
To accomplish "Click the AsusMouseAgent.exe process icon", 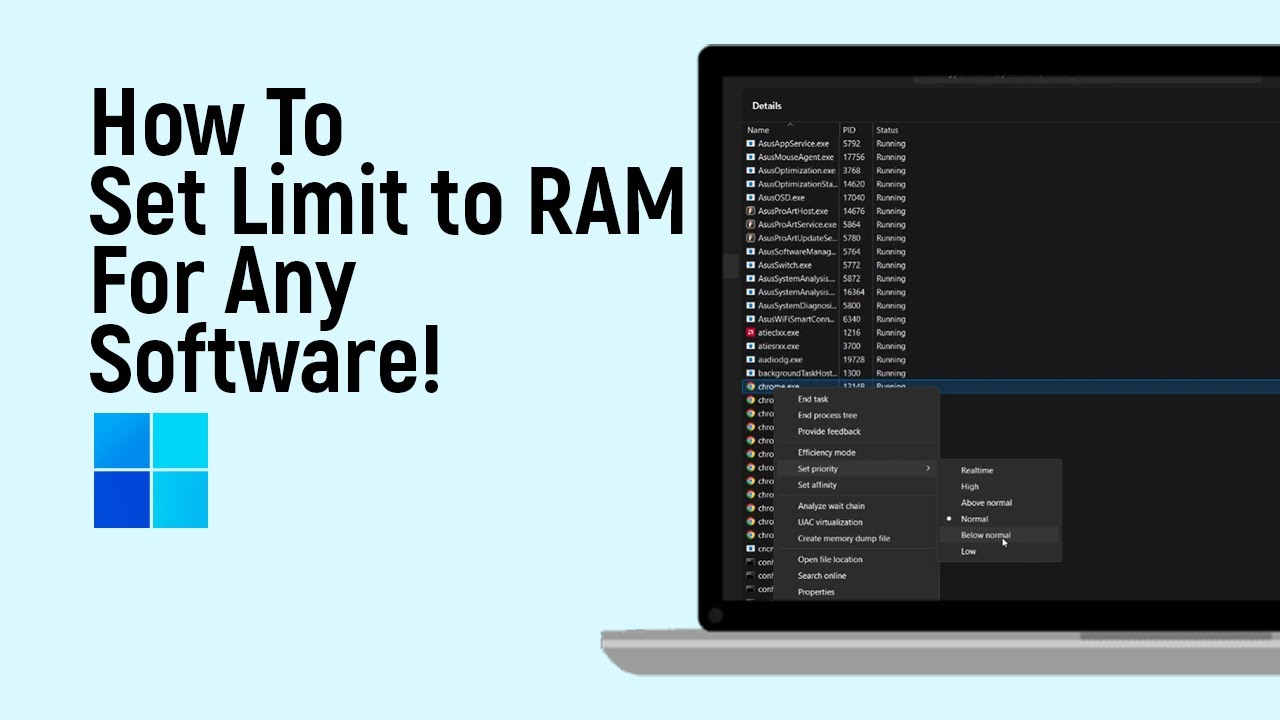I will [750, 157].
